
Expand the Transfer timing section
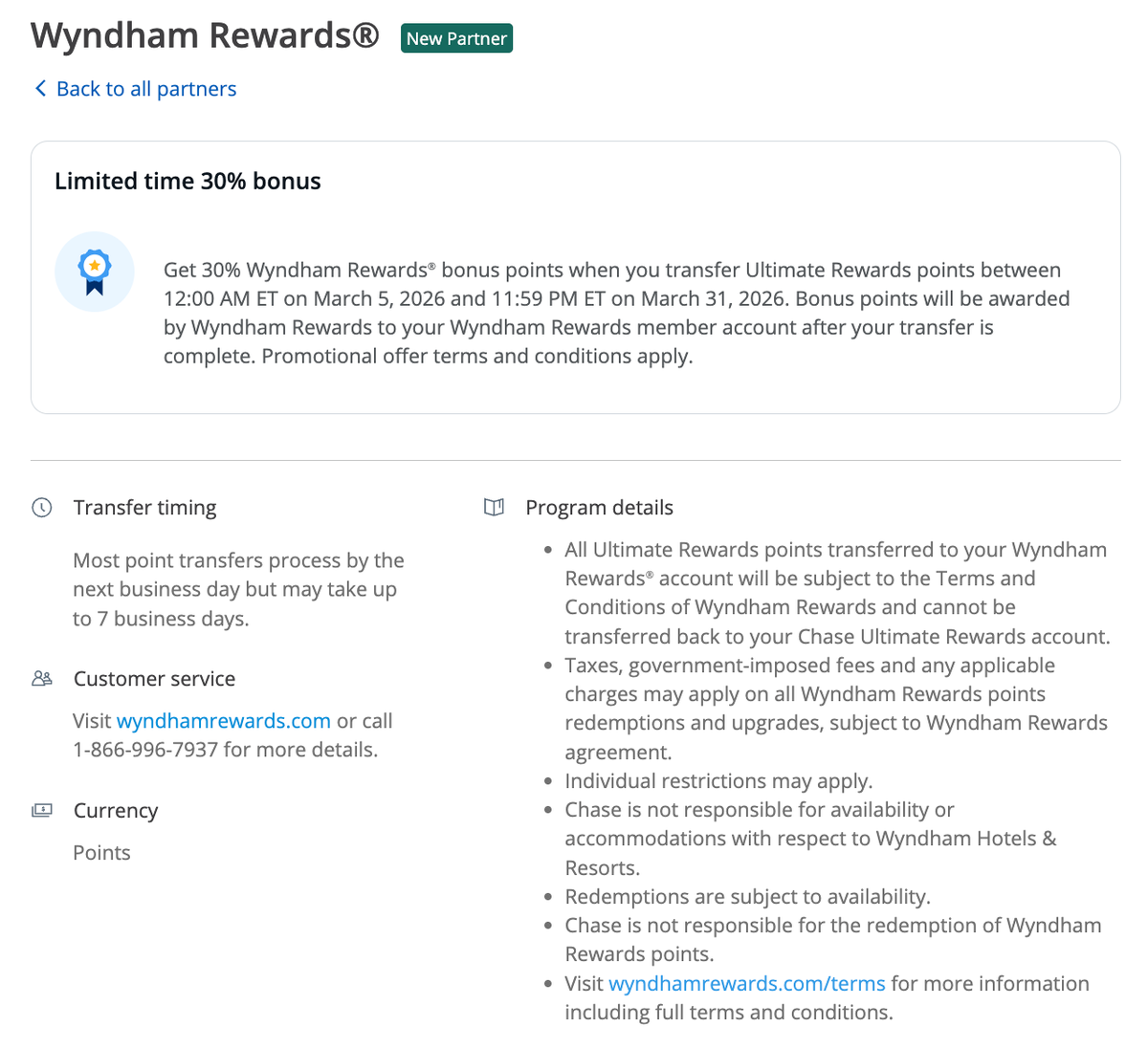[144, 508]
